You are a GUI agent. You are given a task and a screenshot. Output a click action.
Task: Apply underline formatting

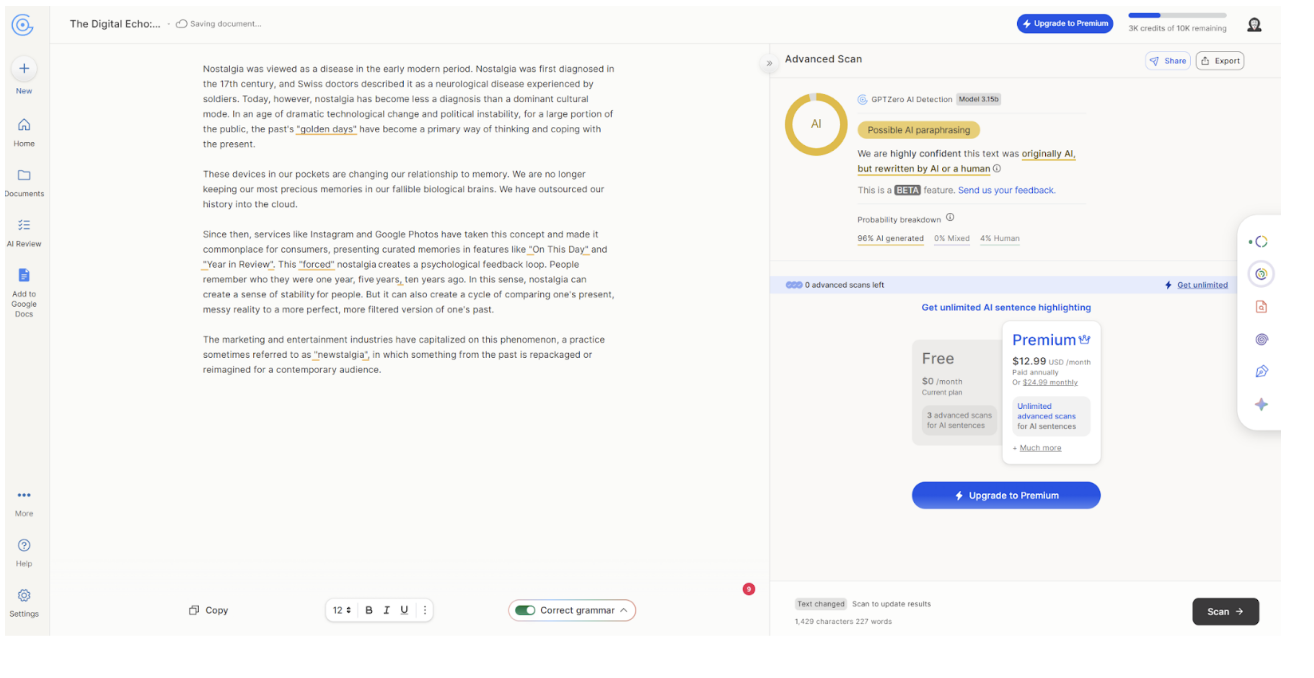click(x=404, y=610)
